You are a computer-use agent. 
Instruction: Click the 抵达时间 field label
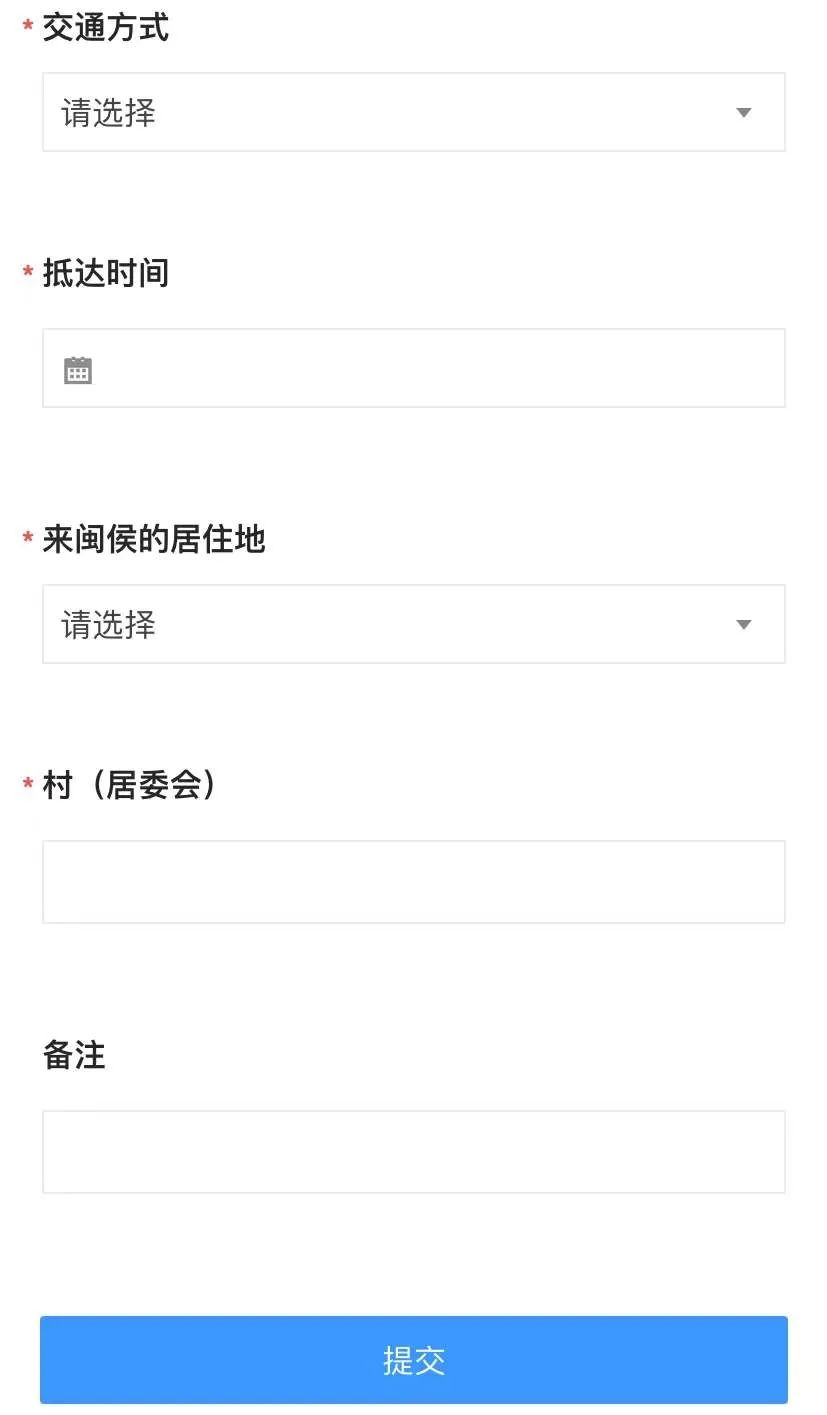[x=105, y=273]
